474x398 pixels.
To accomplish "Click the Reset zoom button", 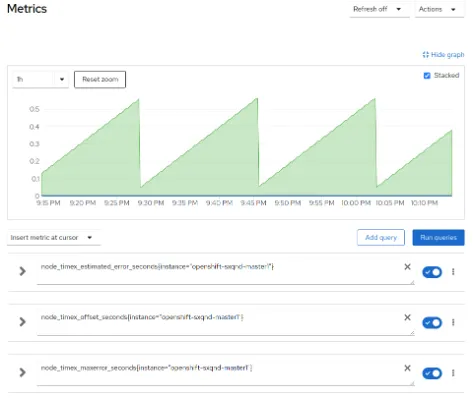I will coord(100,79).
